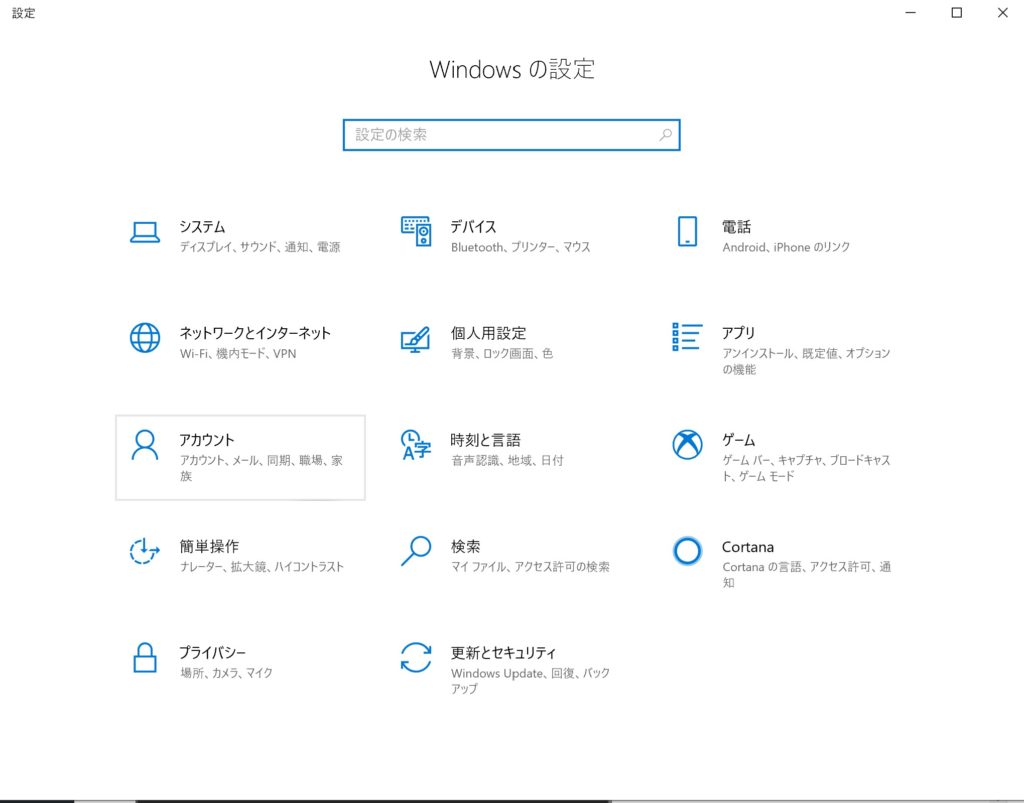Open the システム settings title

(202, 227)
